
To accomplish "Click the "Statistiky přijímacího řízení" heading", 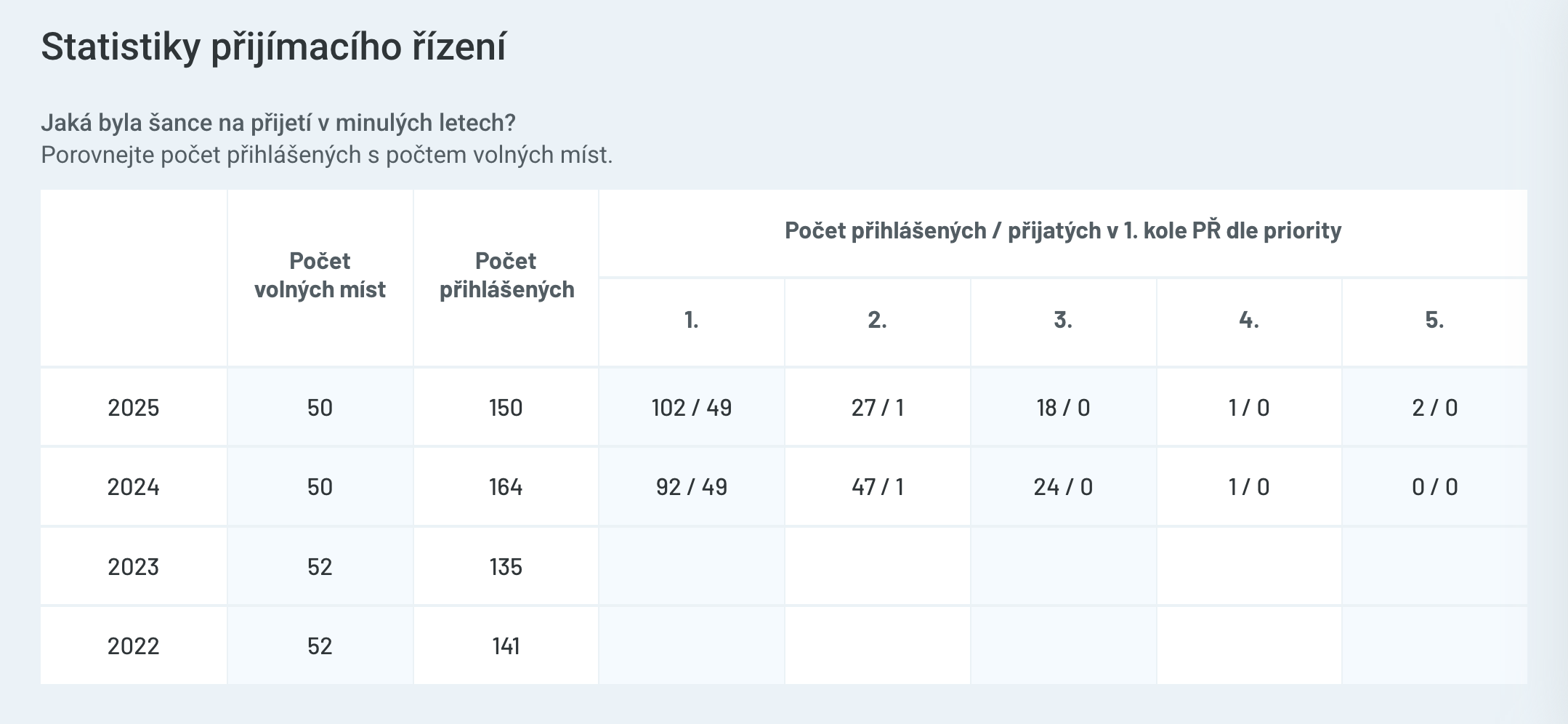I will [273, 47].
